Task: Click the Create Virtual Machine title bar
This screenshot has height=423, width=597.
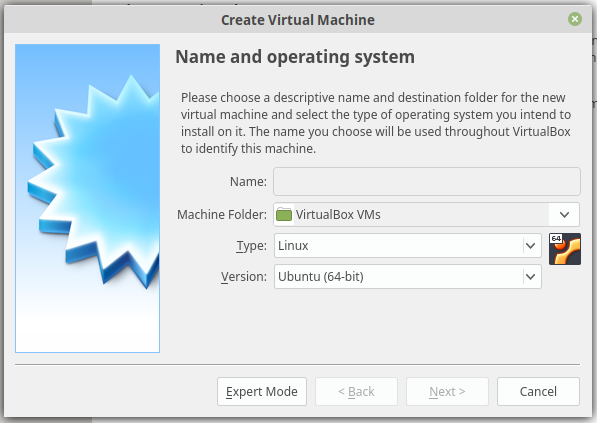Action: (x=298, y=20)
